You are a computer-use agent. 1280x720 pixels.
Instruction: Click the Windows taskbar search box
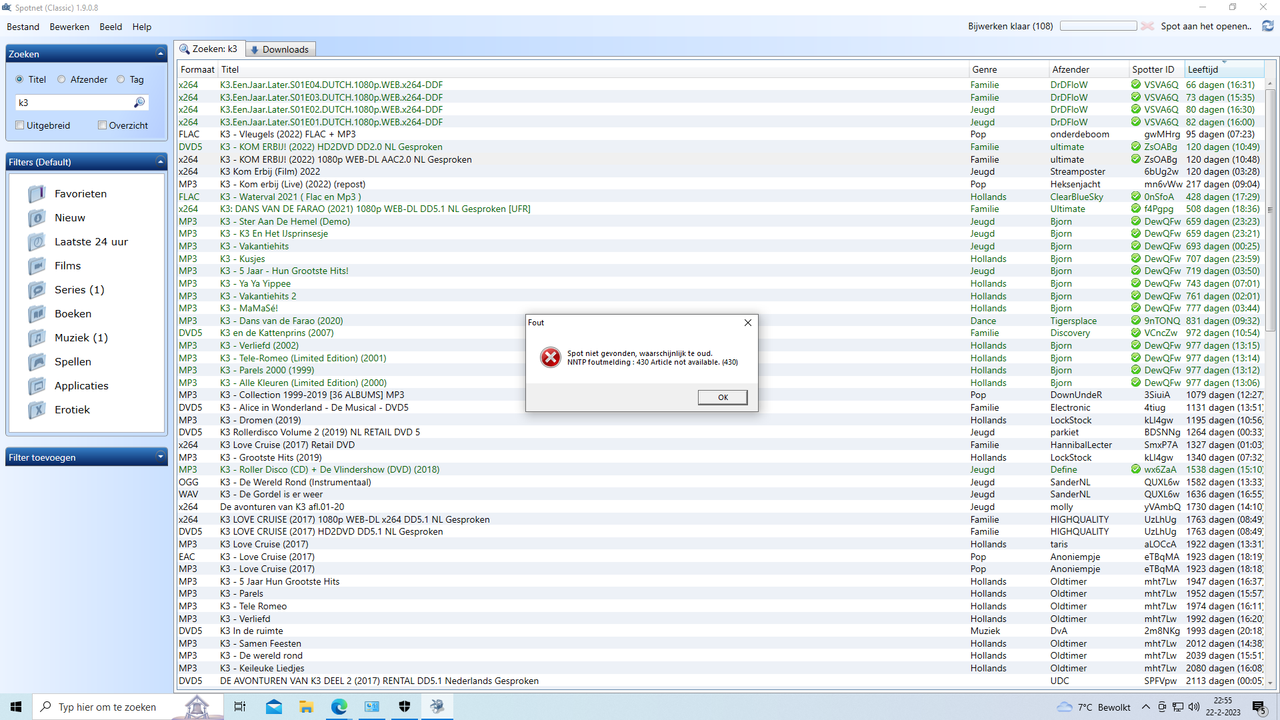[128, 707]
